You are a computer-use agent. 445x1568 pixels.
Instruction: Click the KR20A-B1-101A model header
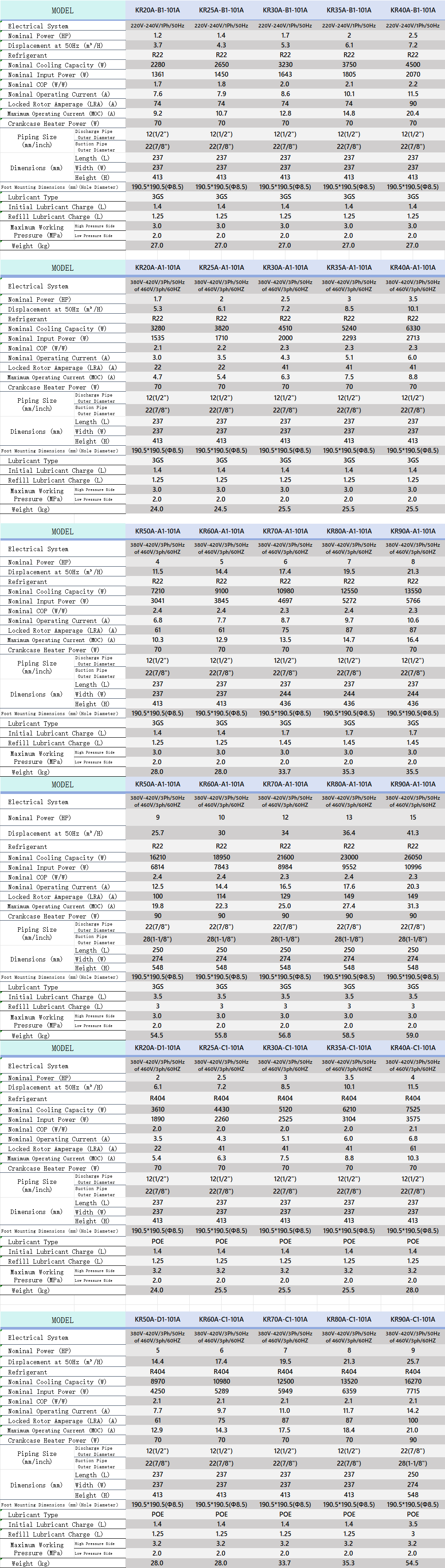(157, 10)
